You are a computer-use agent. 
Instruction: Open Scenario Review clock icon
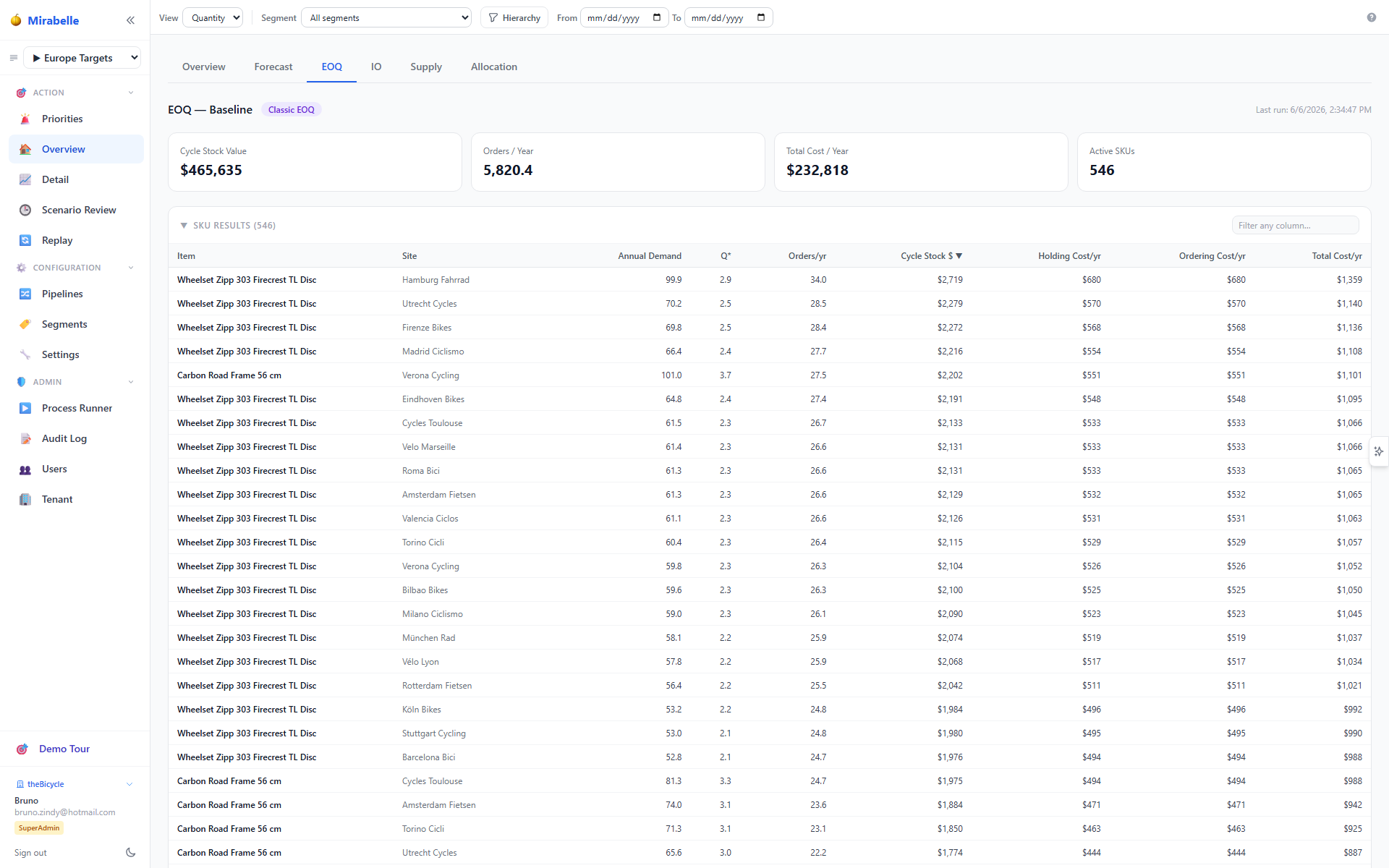[25, 210]
